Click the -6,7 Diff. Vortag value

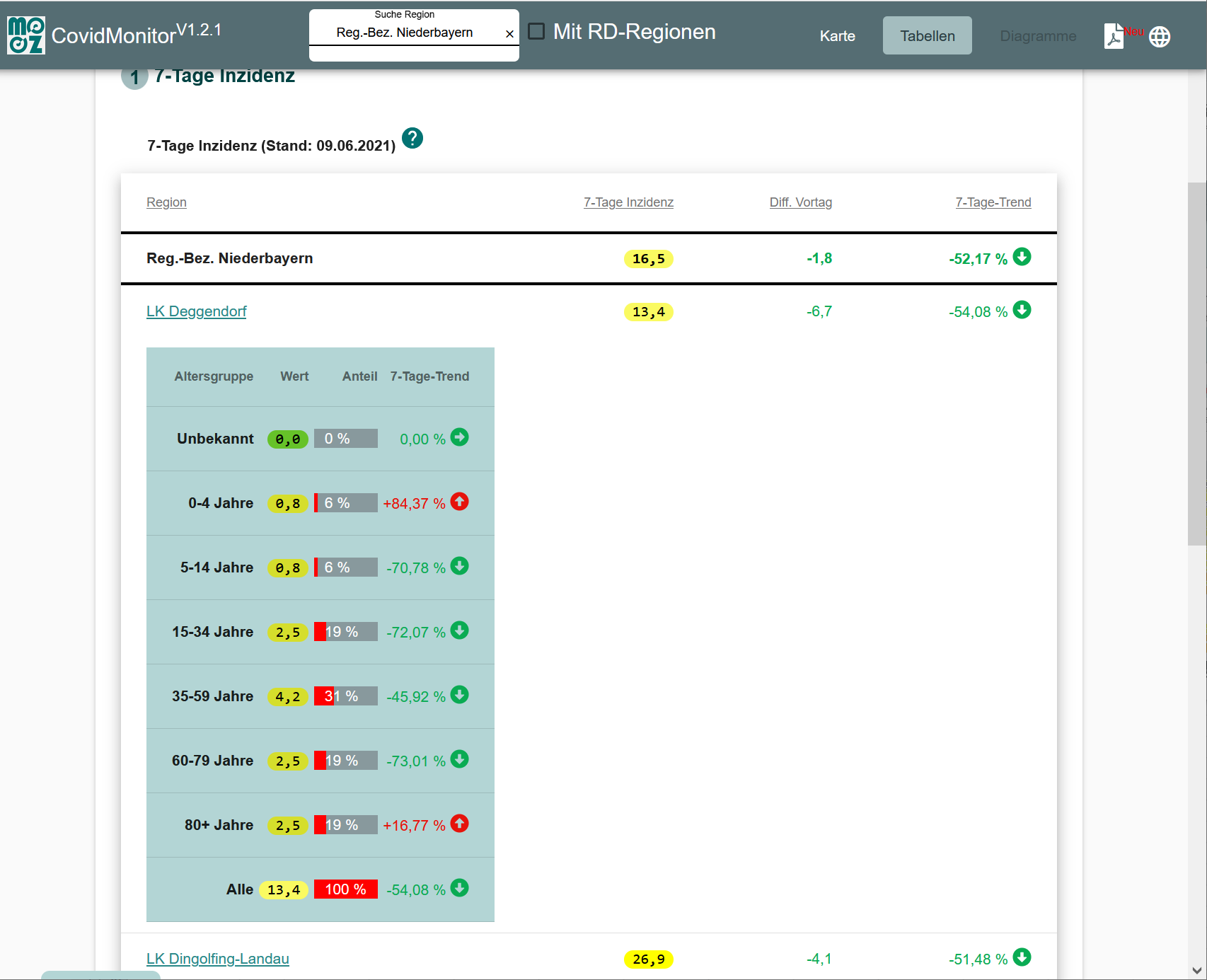tap(819, 311)
